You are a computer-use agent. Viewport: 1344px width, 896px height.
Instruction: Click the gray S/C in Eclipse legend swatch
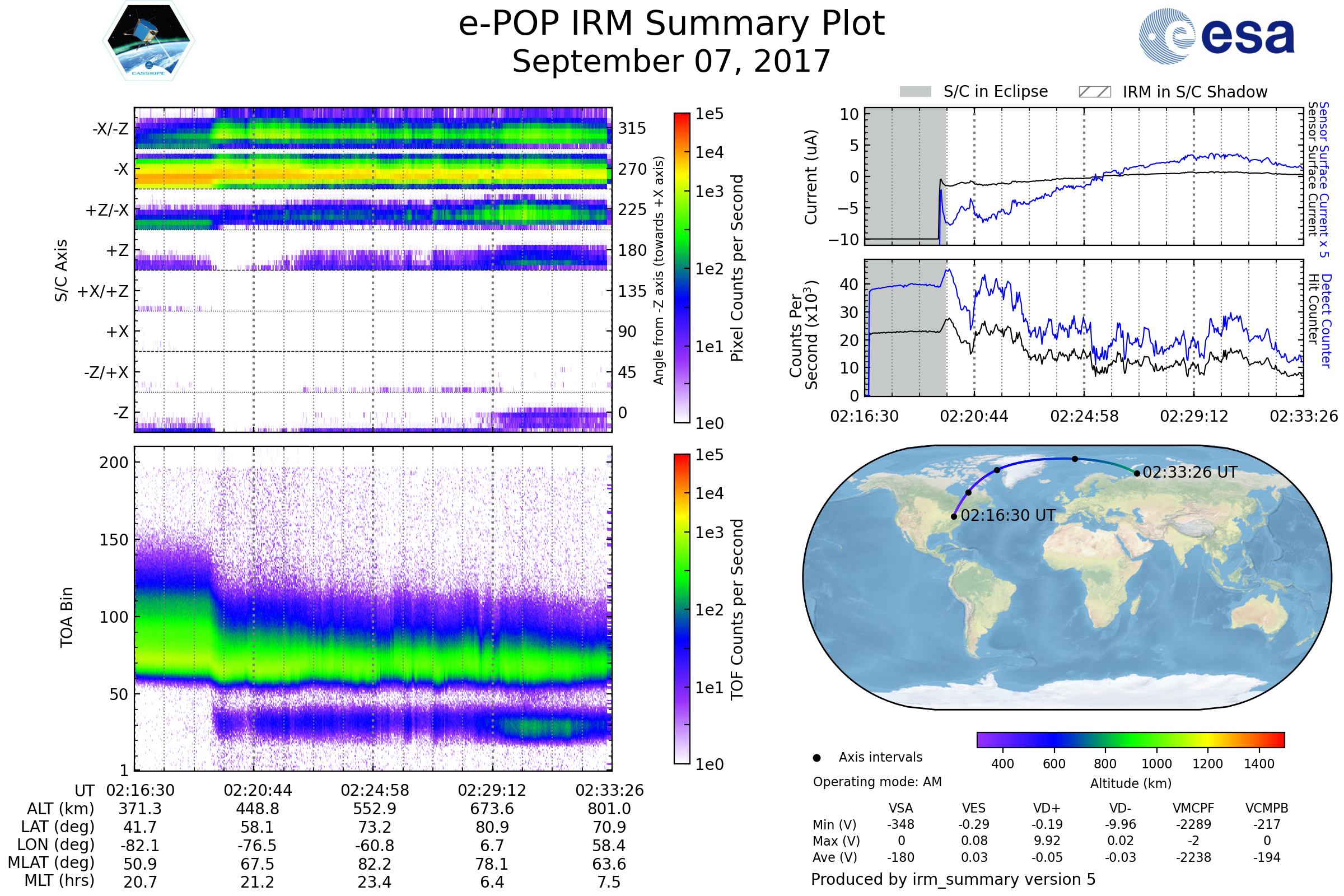[915, 92]
